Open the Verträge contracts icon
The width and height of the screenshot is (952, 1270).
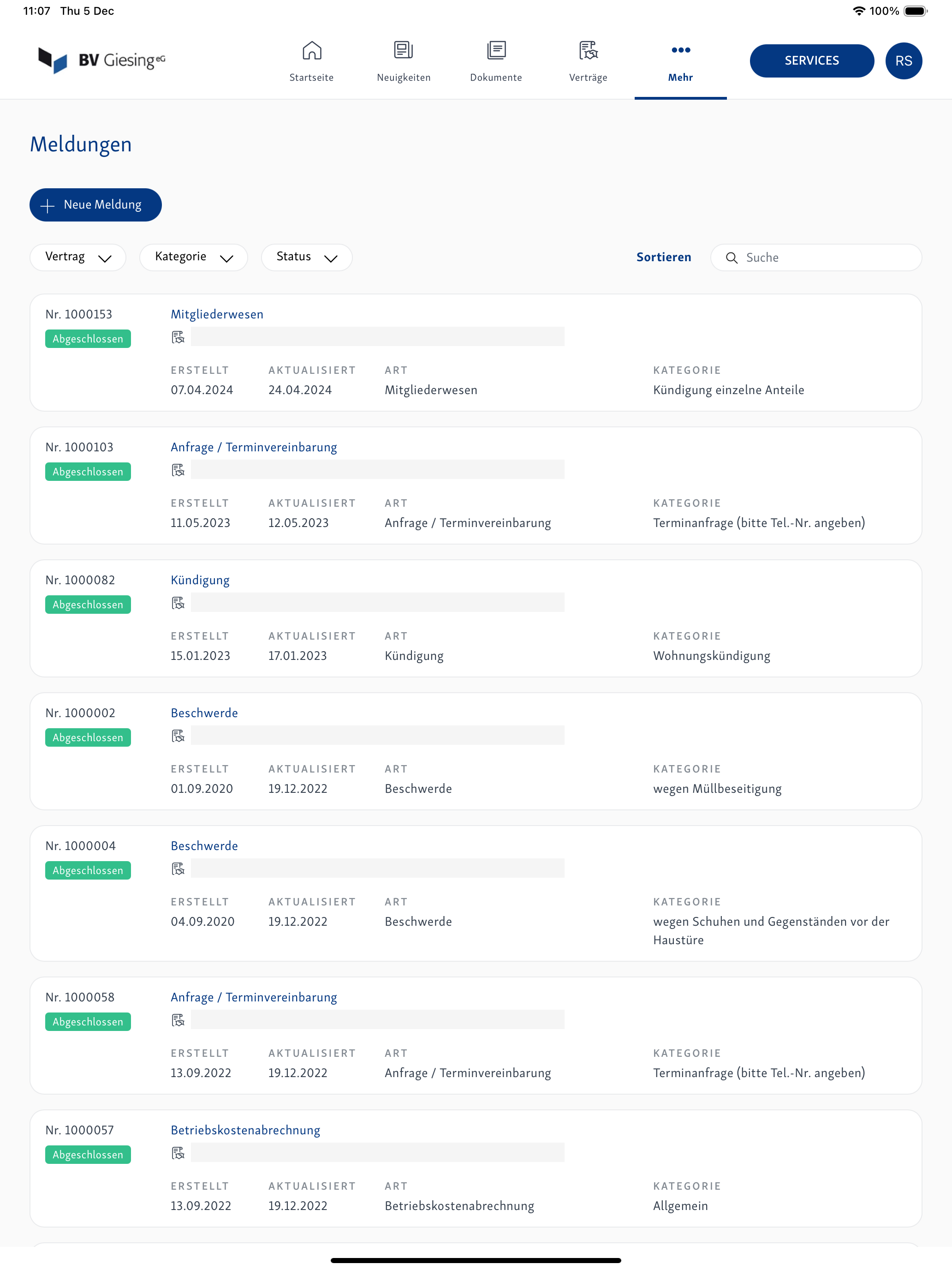pyautogui.click(x=588, y=50)
